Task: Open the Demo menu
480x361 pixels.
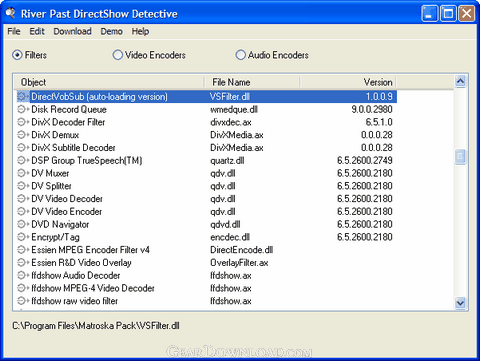Action: [x=112, y=31]
